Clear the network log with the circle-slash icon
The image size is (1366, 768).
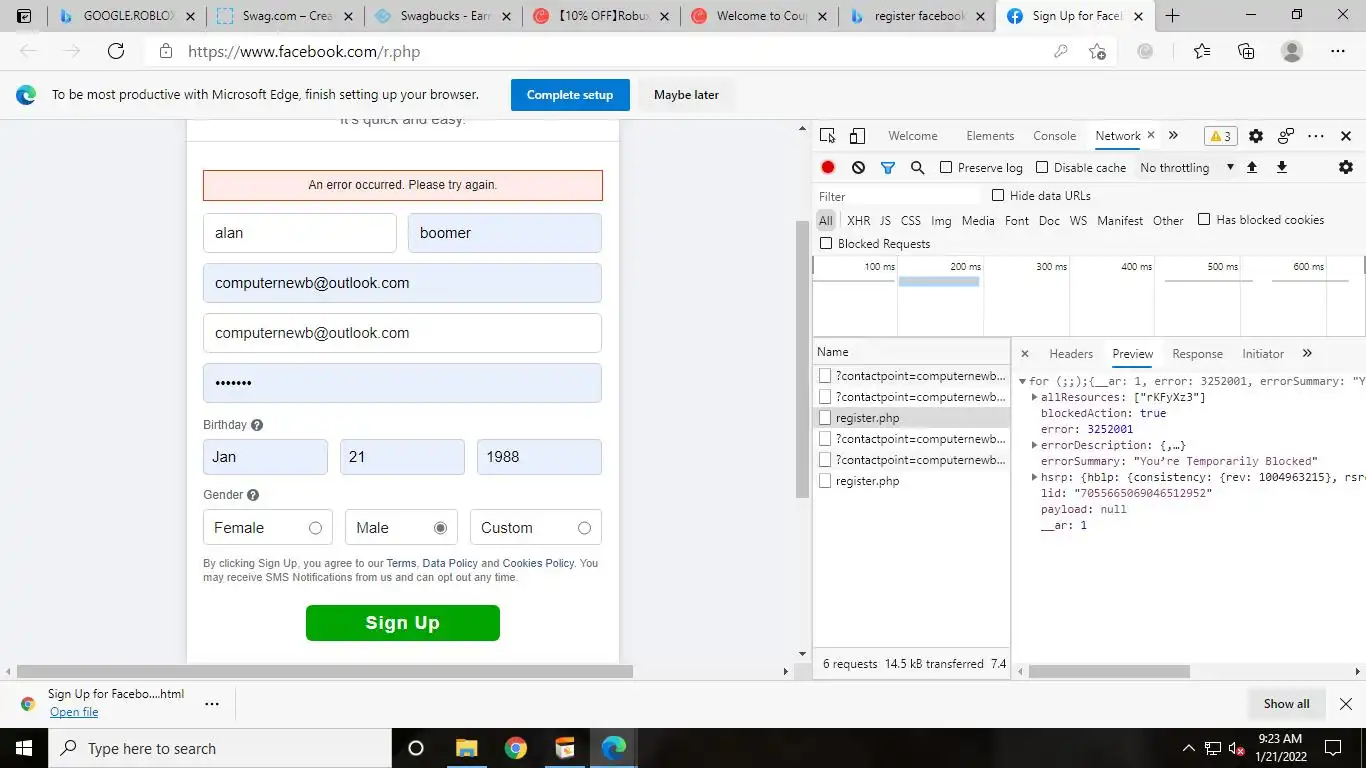point(858,167)
